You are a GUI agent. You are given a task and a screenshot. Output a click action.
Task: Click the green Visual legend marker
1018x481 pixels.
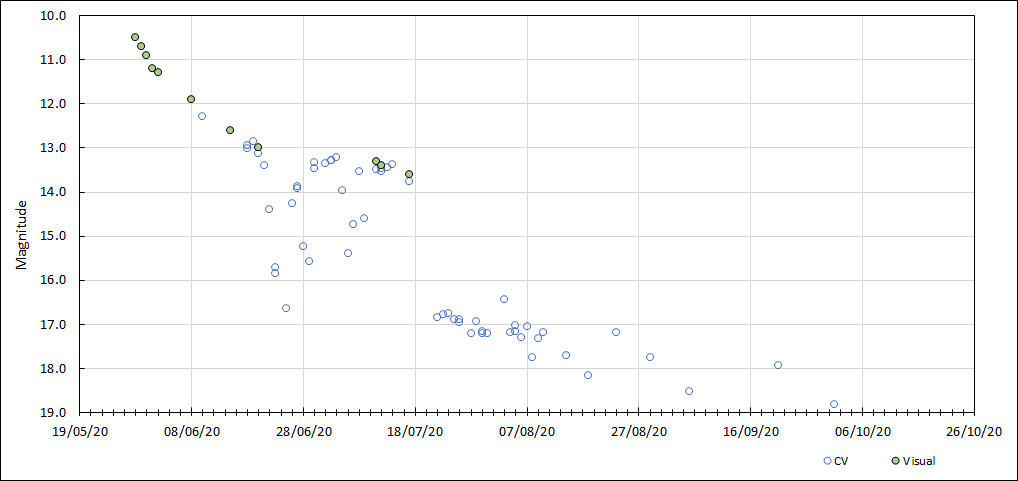(896, 460)
